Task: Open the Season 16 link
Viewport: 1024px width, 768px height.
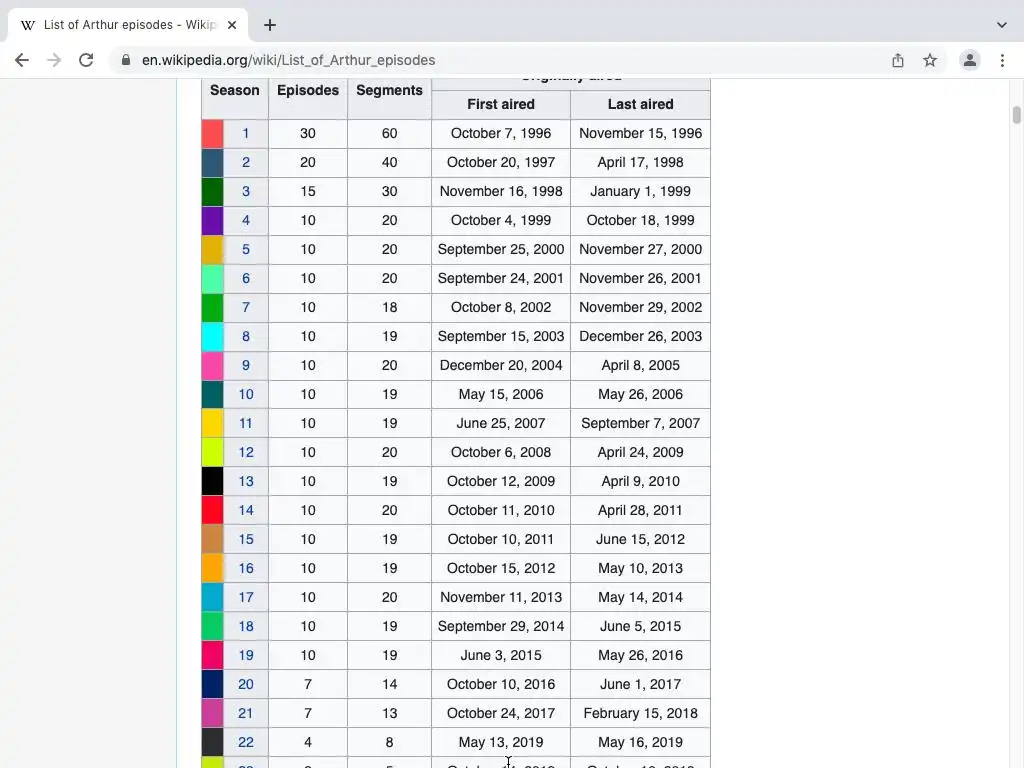Action: (x=246, y=568)
